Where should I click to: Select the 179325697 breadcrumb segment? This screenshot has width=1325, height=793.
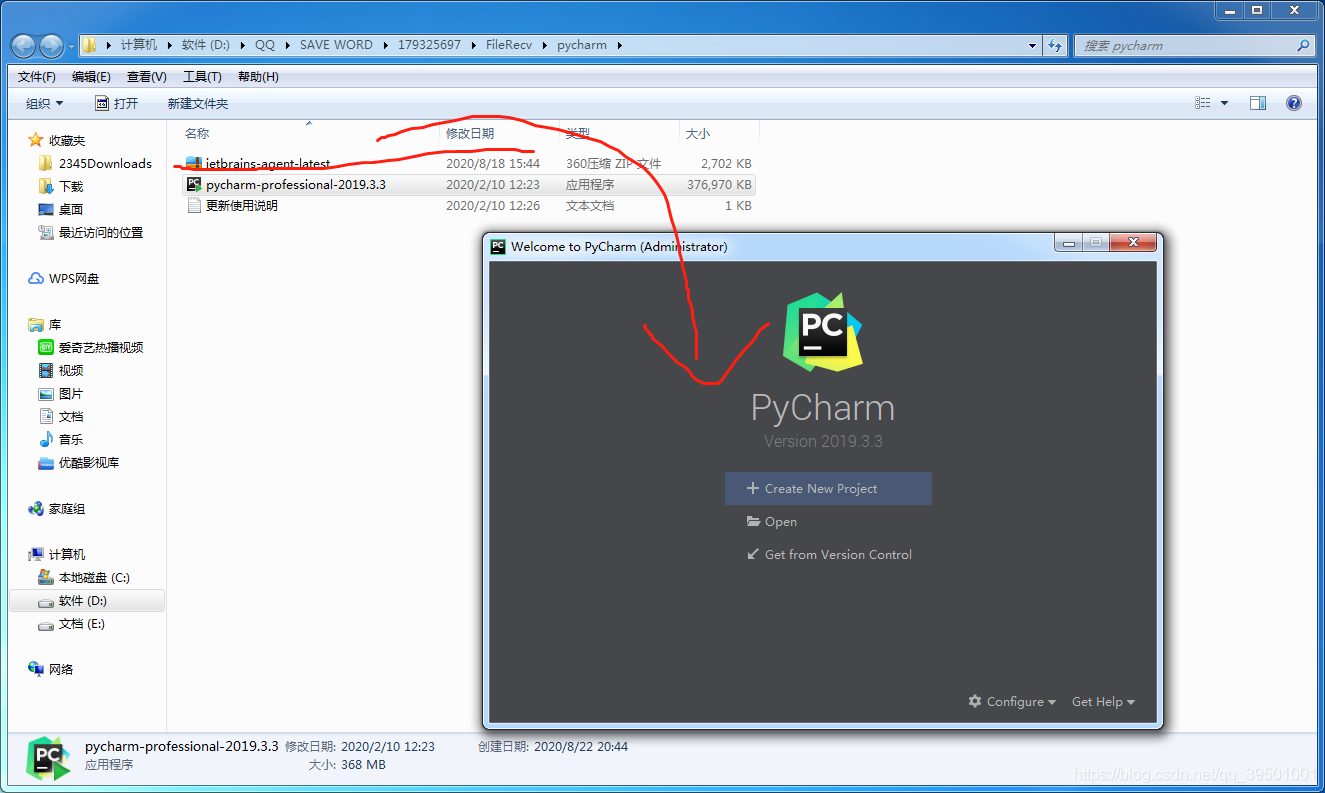coord(429,45)
